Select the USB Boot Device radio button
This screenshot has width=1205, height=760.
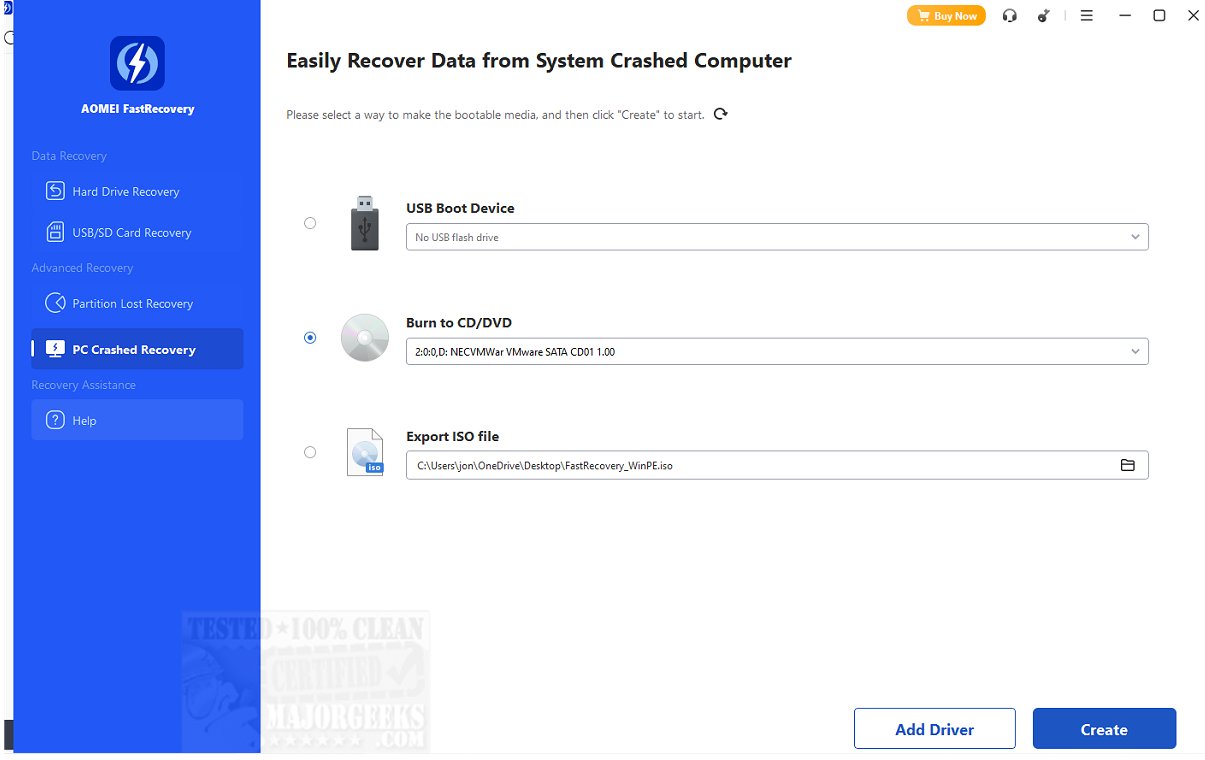[310, 223]
